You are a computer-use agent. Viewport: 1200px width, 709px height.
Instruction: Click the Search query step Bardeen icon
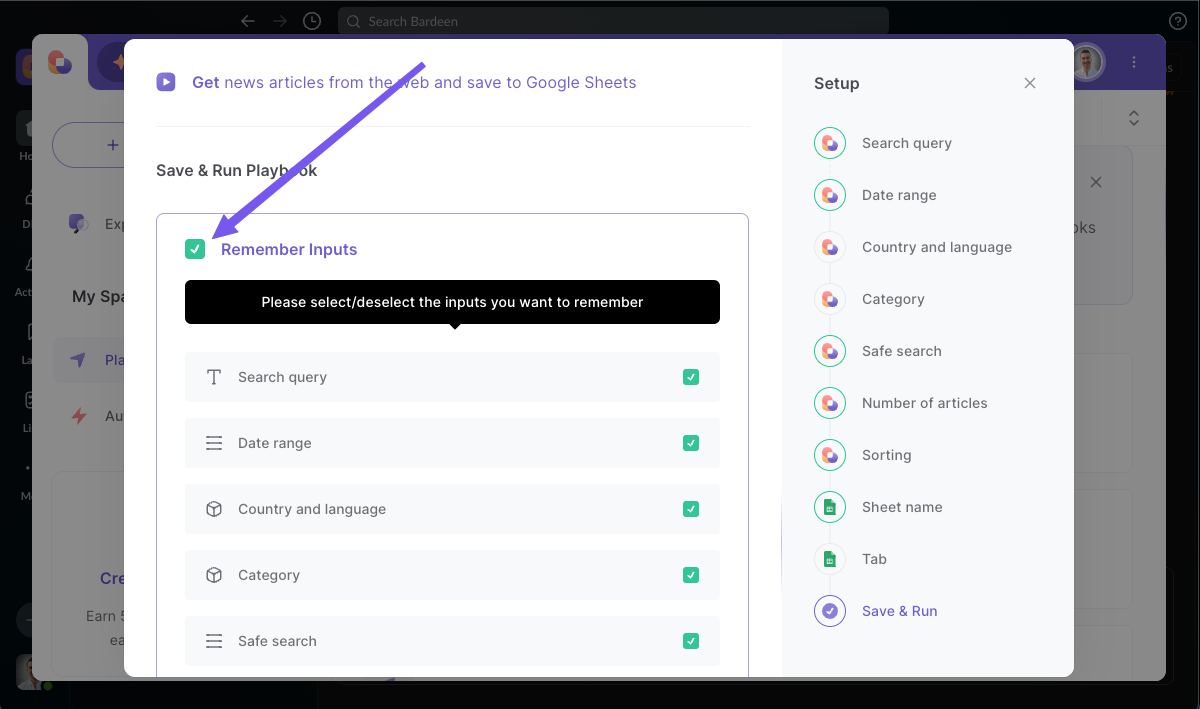[830, 143]
